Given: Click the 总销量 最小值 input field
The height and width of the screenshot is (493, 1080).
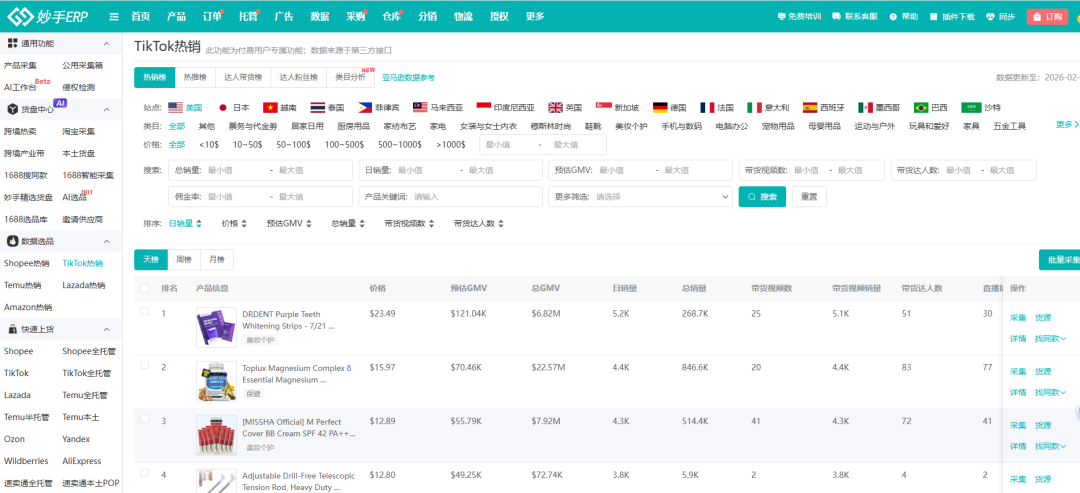Looking at the screenshot, I should tap(237, 170).
